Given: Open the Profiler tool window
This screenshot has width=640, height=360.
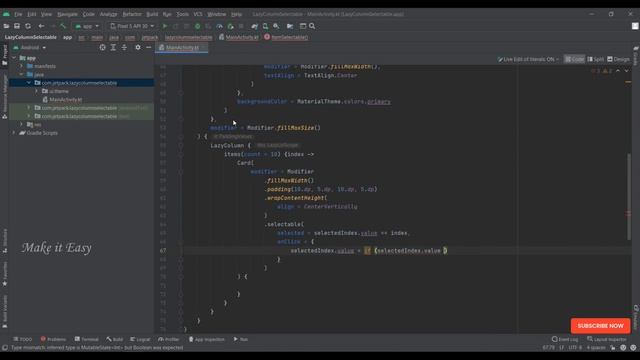Looking at the screenshot, I should click(169, 339).
